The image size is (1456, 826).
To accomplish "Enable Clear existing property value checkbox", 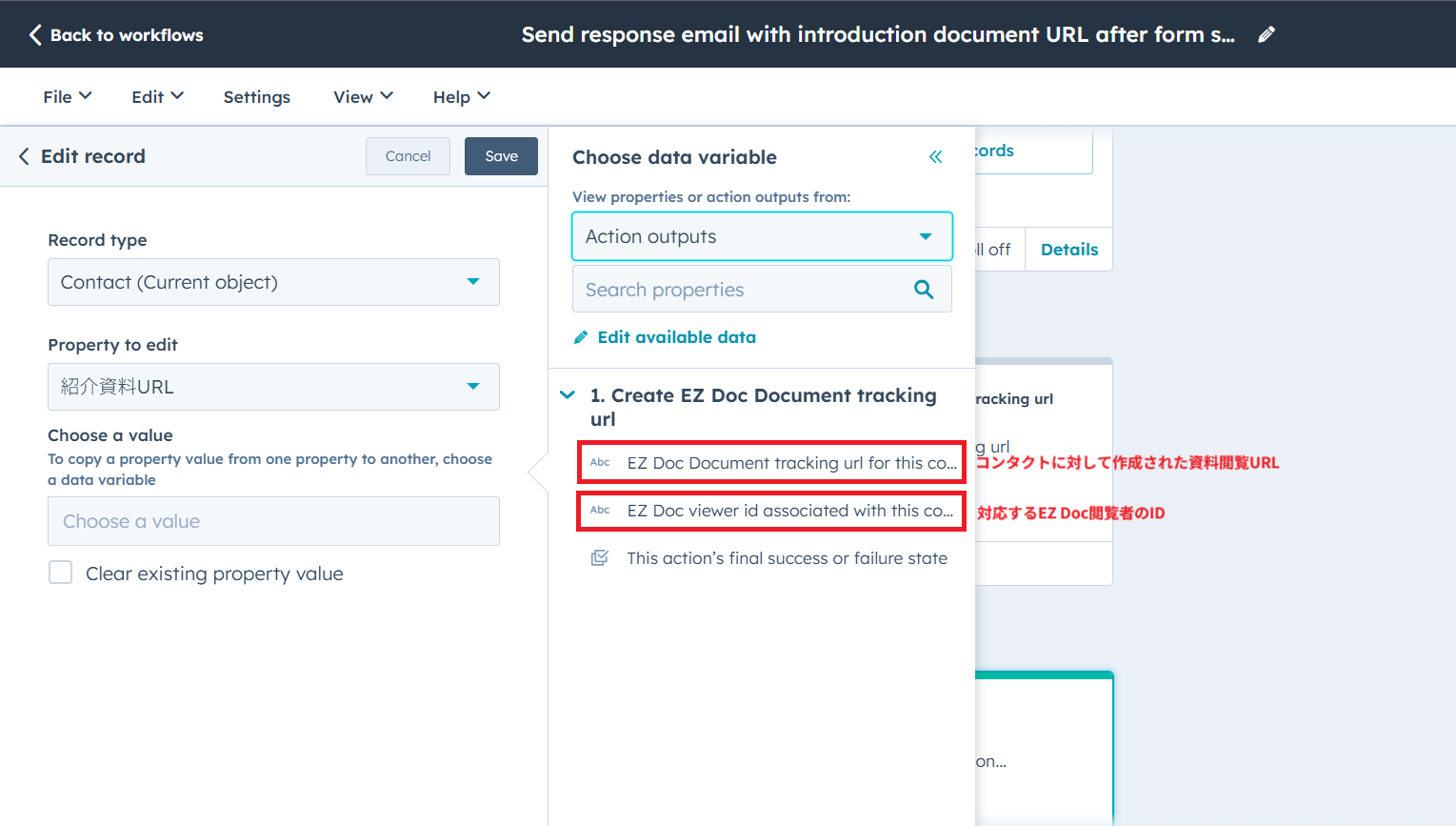I will point(61,573).
